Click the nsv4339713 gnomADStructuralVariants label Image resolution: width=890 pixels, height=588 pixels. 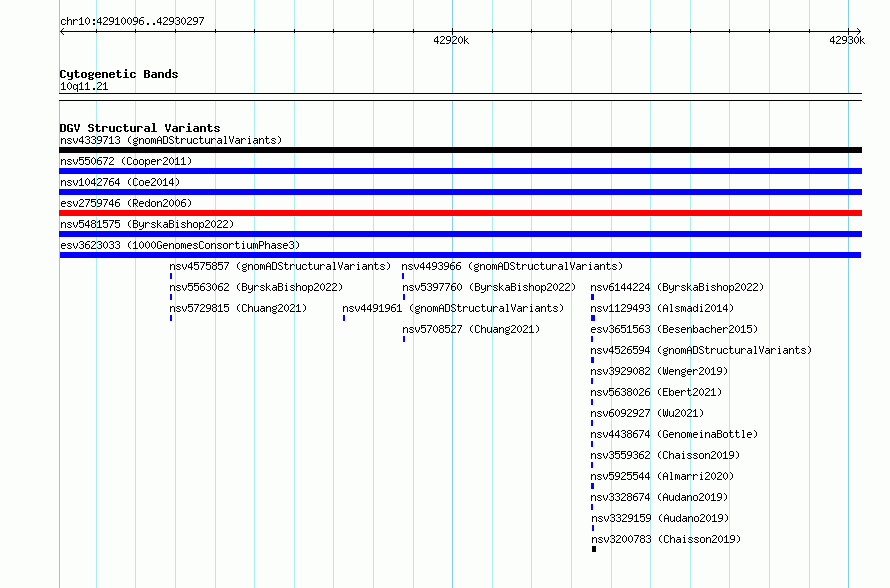coord(171,140)
